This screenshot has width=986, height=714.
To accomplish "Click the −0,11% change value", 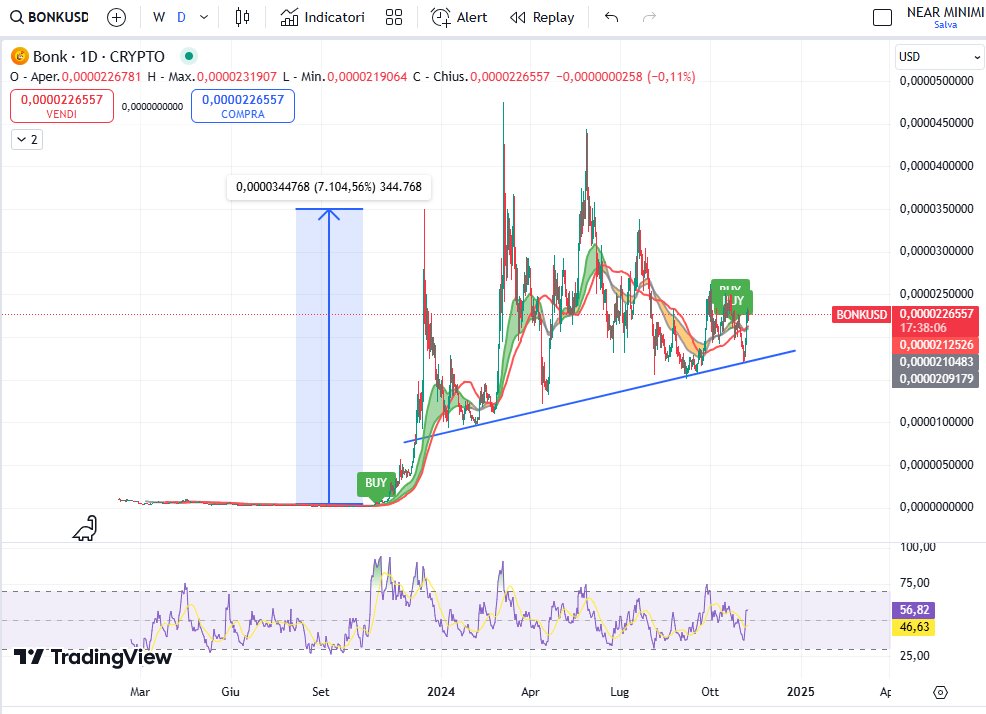I will coord(672,77).
